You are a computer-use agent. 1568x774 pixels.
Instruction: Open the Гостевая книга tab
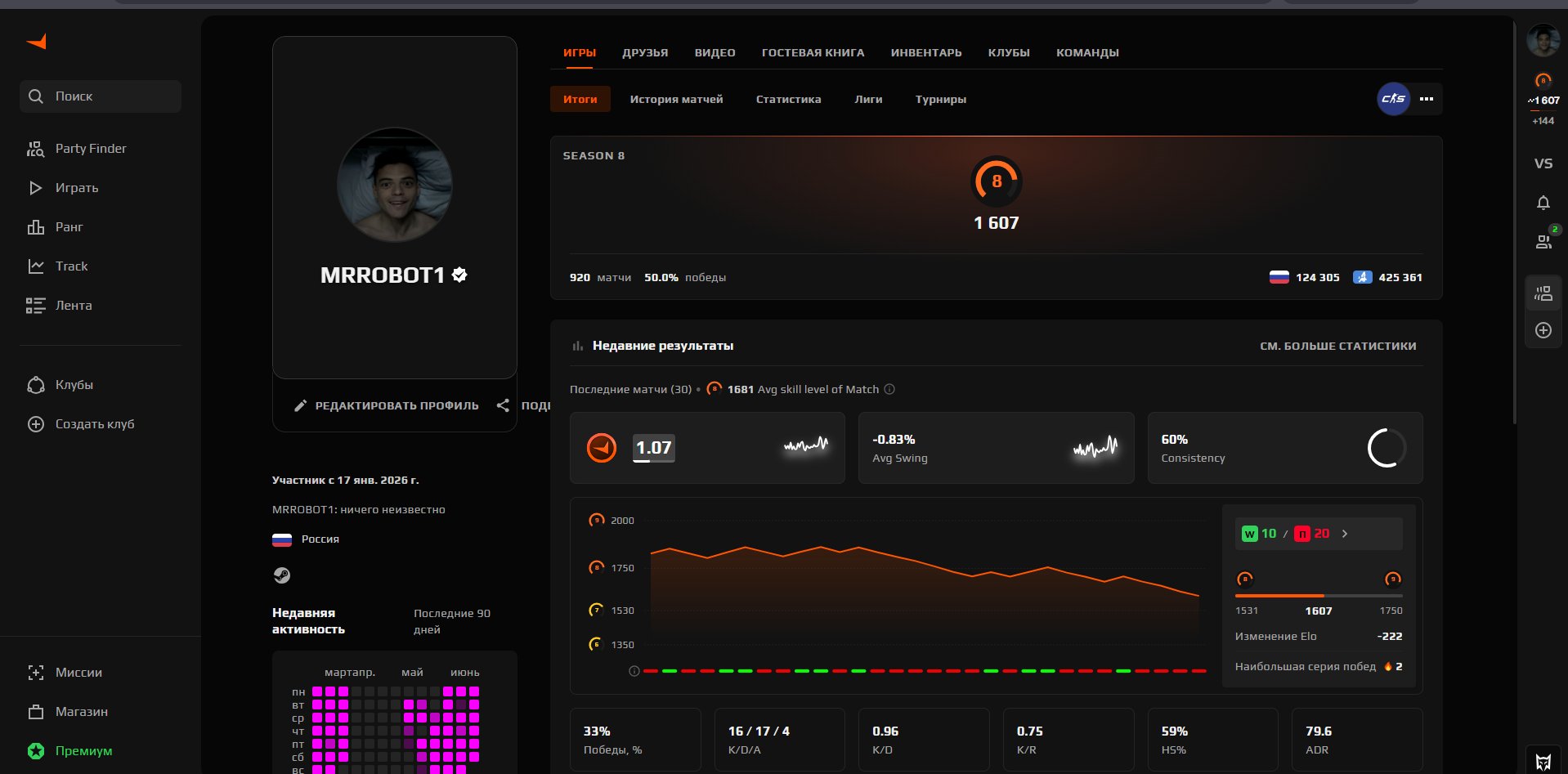(813, 52)
